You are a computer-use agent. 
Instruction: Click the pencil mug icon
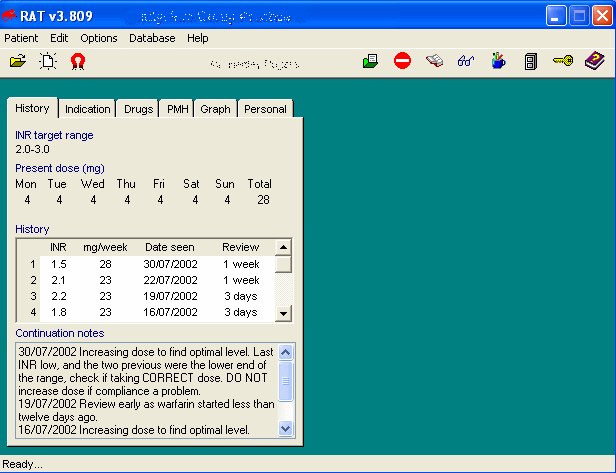coord(498,61)
